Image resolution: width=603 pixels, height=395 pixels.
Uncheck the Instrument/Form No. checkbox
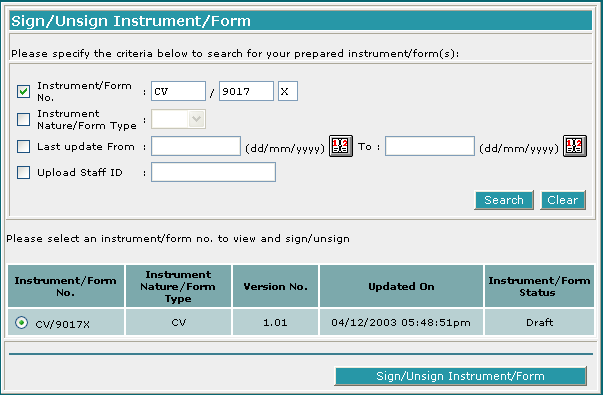point(23,92)
